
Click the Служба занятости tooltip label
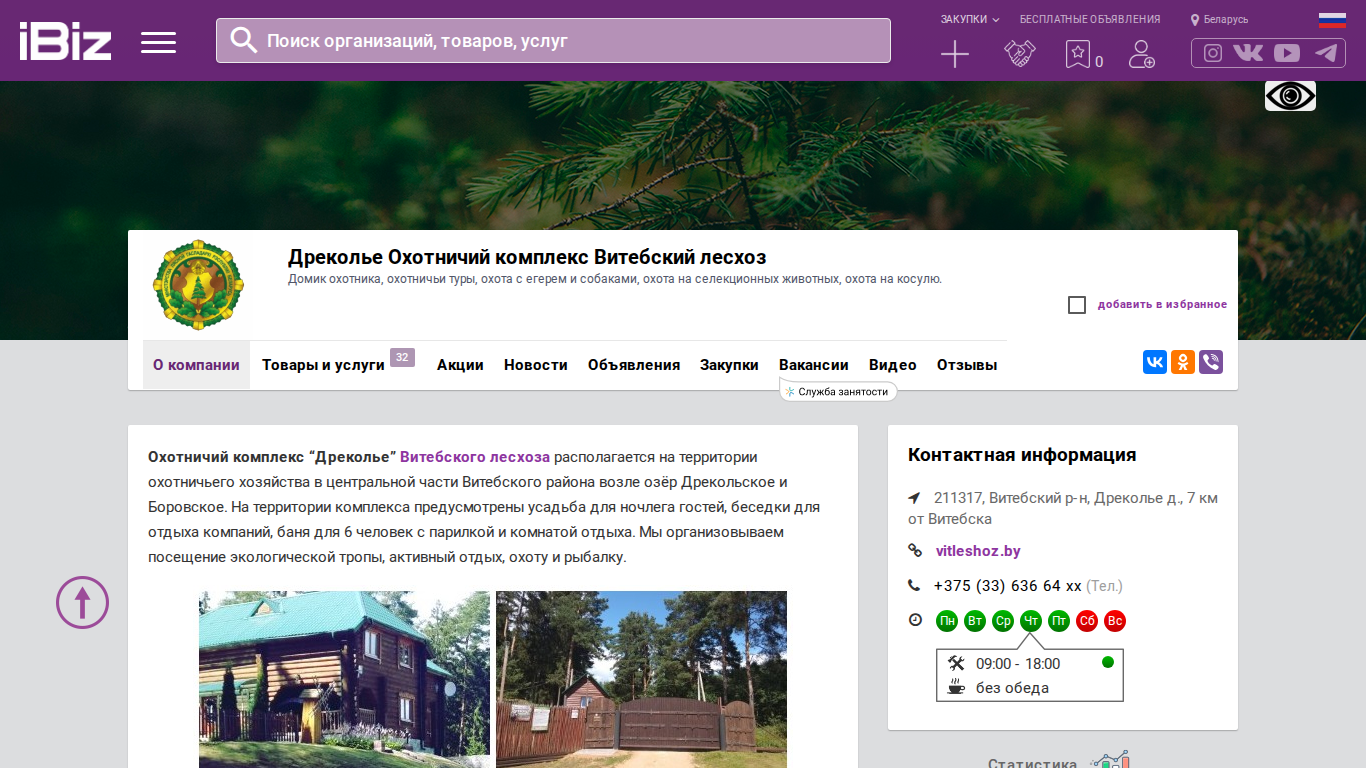coord(838,392)
